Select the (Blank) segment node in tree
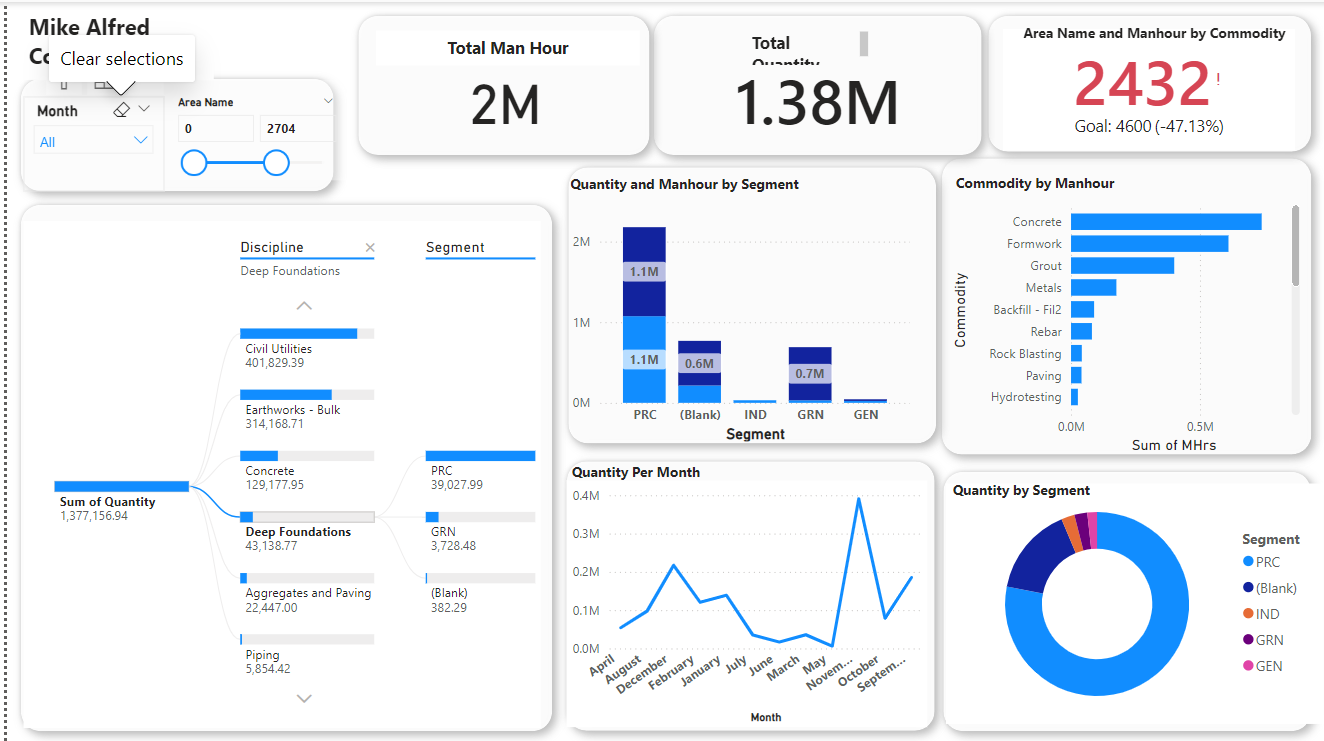The image size is (1324, 741). pos(480,592)
